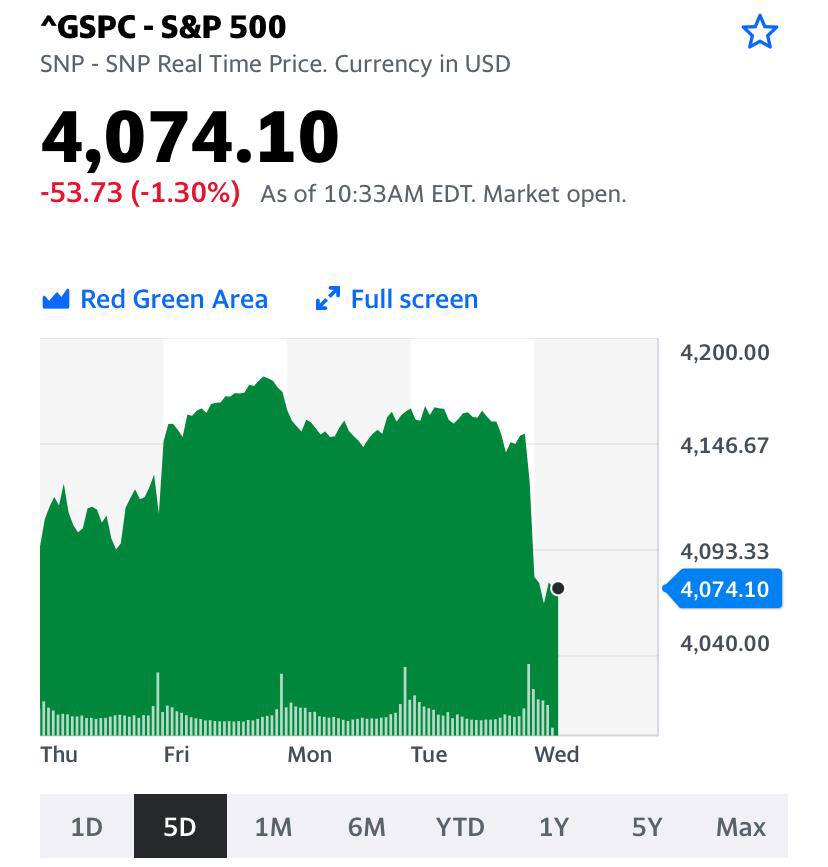Click the Red Green Area chart icon
The height and width of the screenshot is (867, 828).
coord(56,299)
